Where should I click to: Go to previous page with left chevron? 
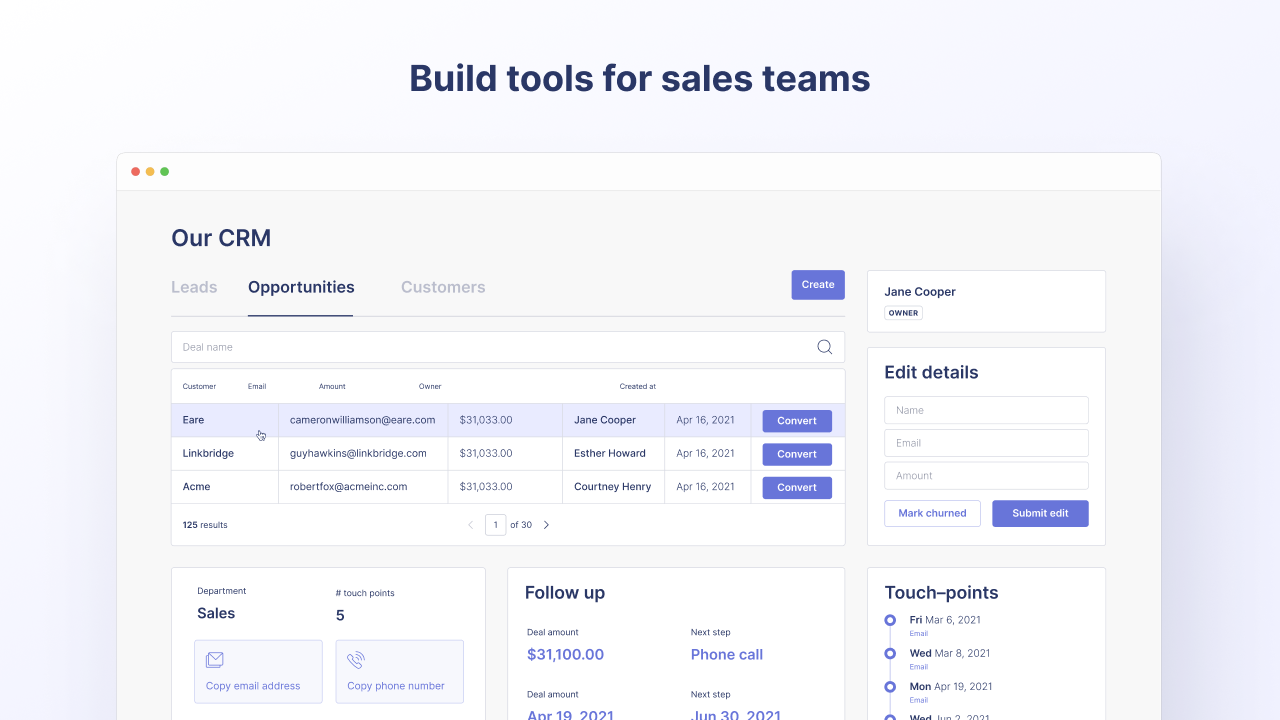pyautogui.click(x=471, y=525)
